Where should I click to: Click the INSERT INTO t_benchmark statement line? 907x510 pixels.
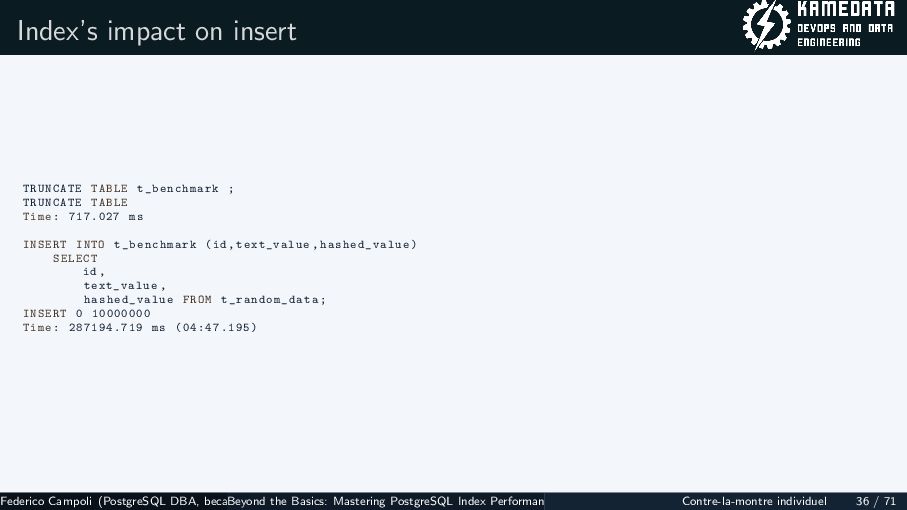coord(220,244)
